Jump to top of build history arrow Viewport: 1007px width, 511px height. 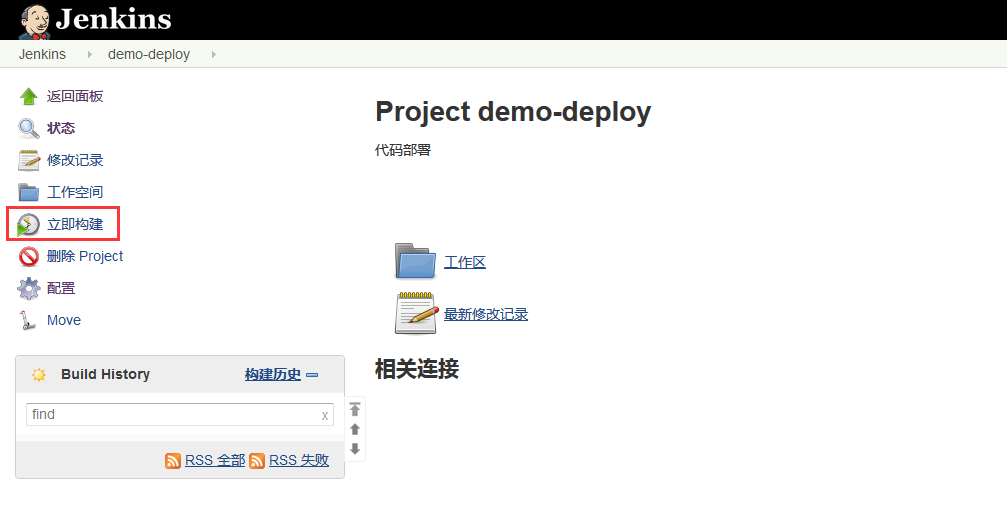click(x=355, y=409)
